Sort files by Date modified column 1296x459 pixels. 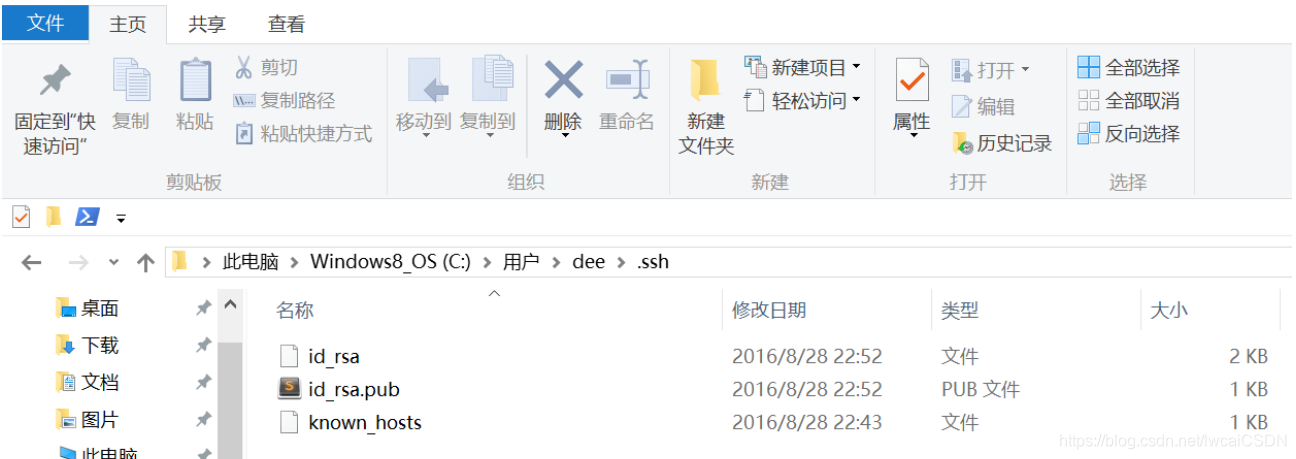pos(769,310)
